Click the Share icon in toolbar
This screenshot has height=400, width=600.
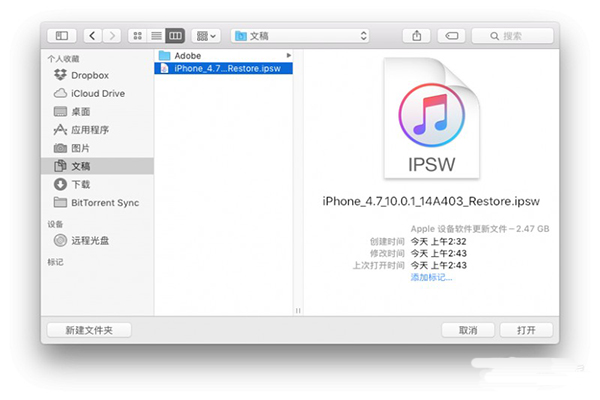click(416, 36)
